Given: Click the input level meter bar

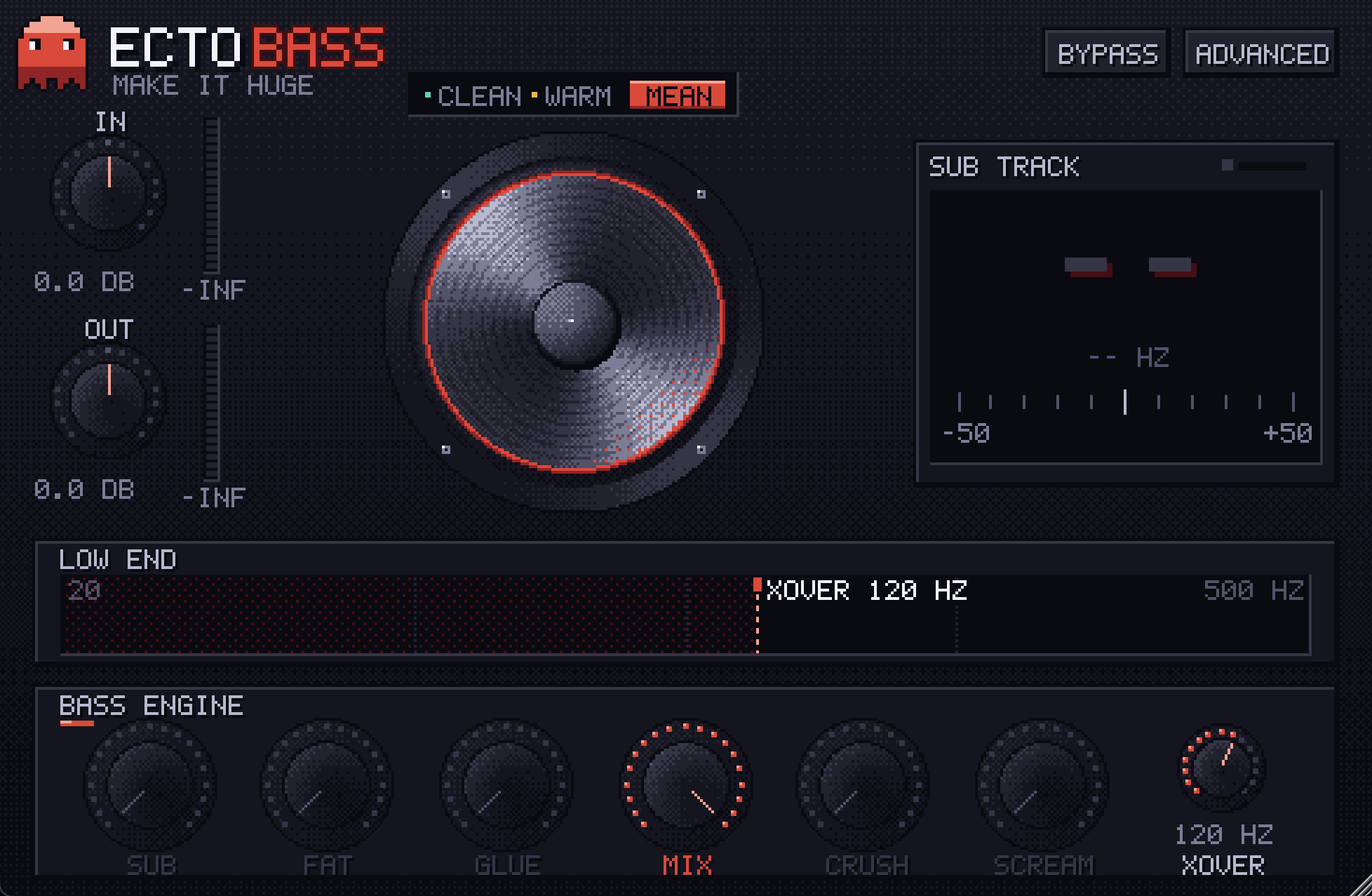Looking at the screenshot, I should pyautogui.click(x=212, y=195).
